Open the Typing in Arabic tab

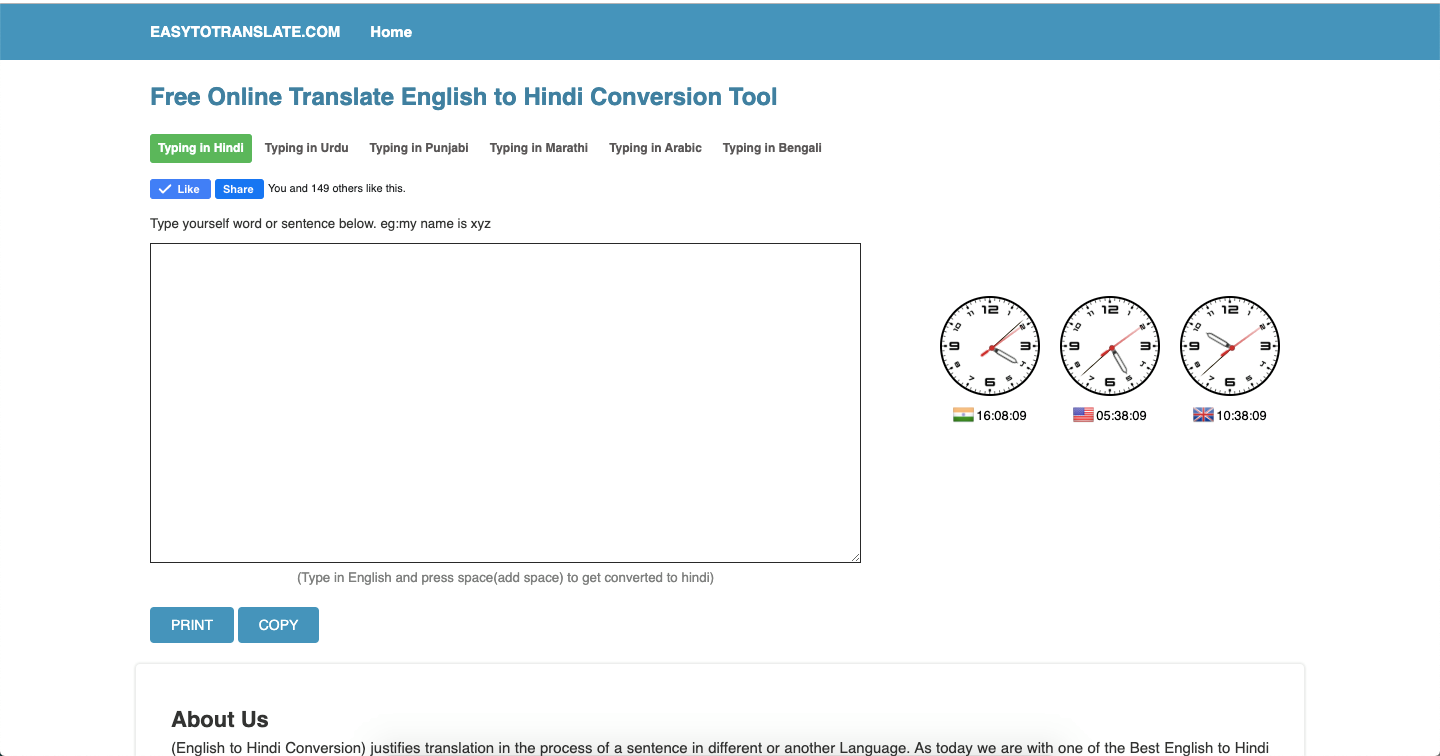point(656,148)
